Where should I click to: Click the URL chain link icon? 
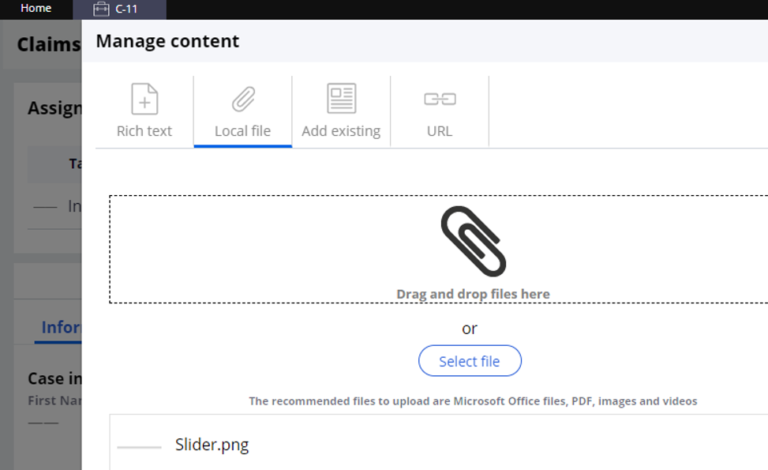pyautogui.click(x=439, y=99)
